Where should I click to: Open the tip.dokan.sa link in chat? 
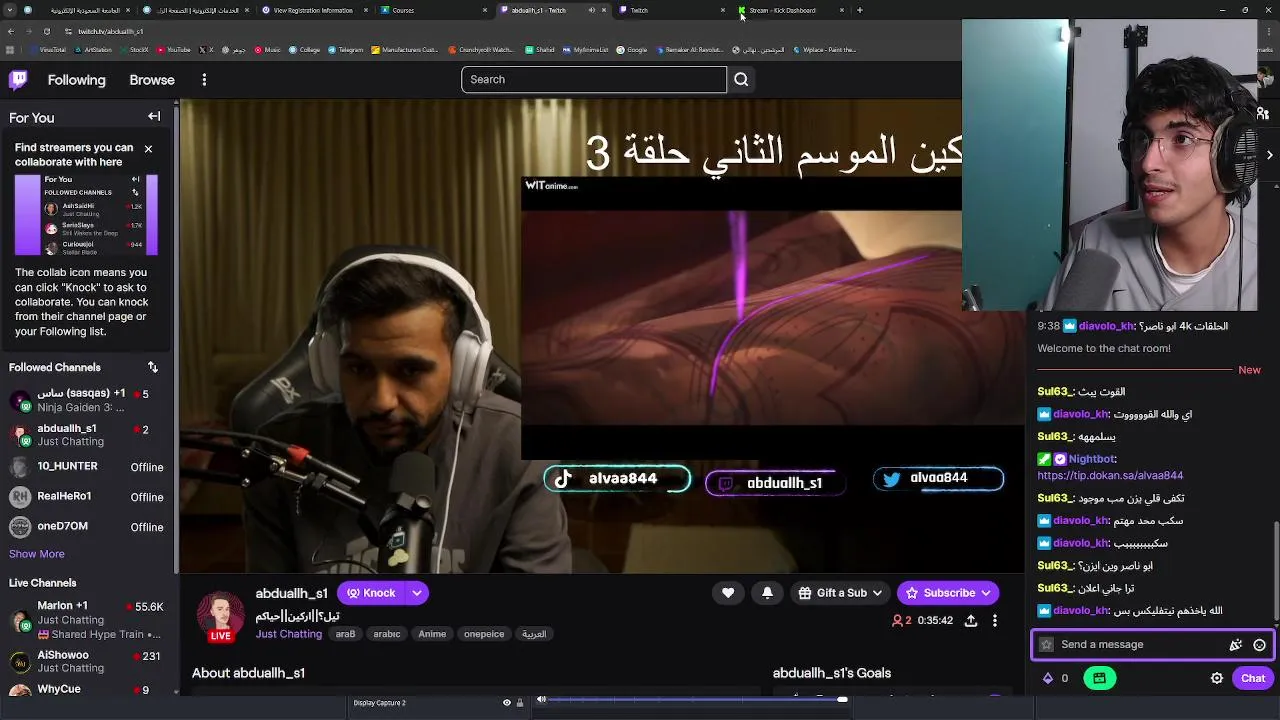pyautogui.click(x=1110, y=476)
